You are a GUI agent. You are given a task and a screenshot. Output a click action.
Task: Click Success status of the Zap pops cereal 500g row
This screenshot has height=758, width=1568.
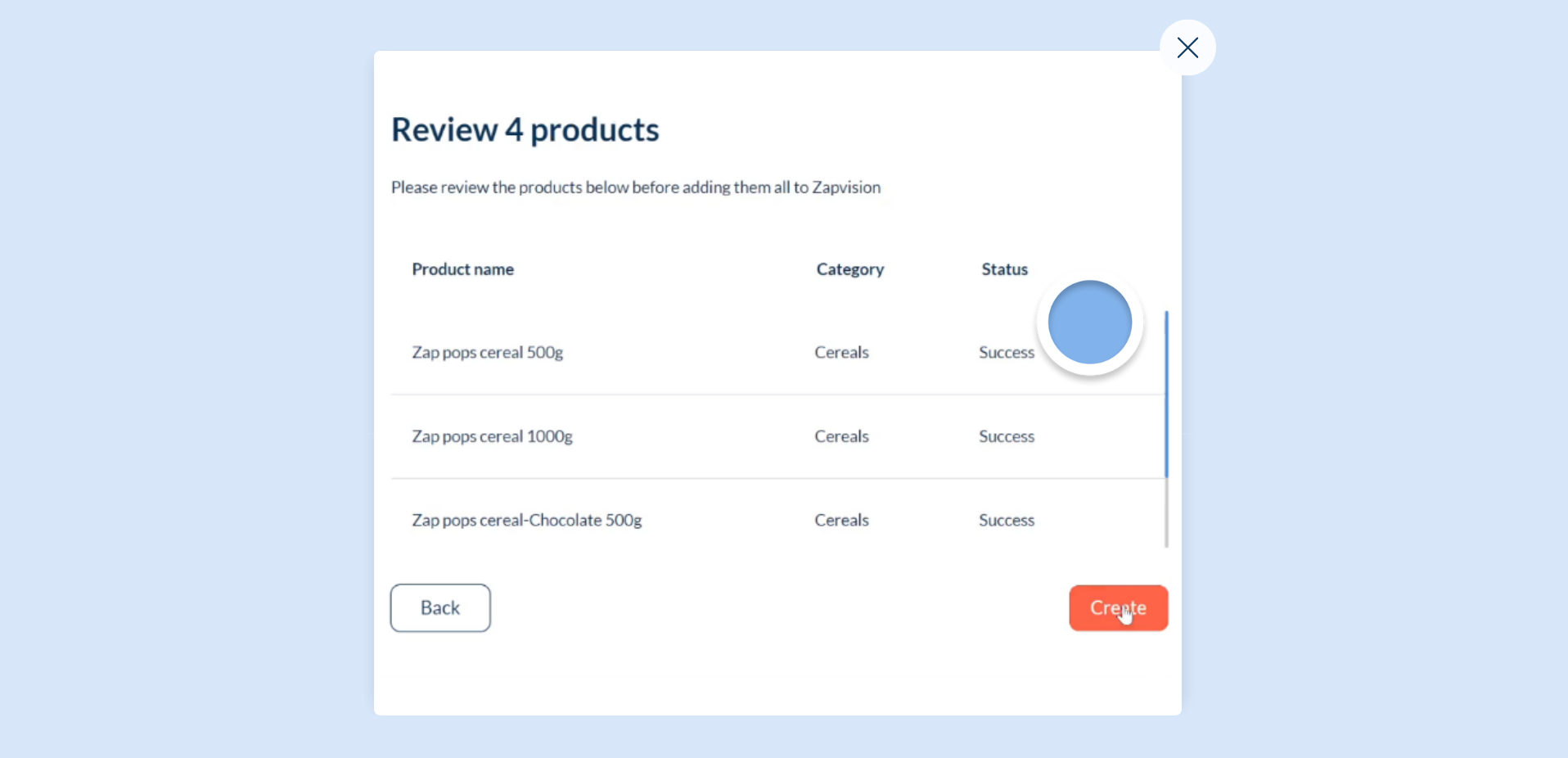[1007, 352]
